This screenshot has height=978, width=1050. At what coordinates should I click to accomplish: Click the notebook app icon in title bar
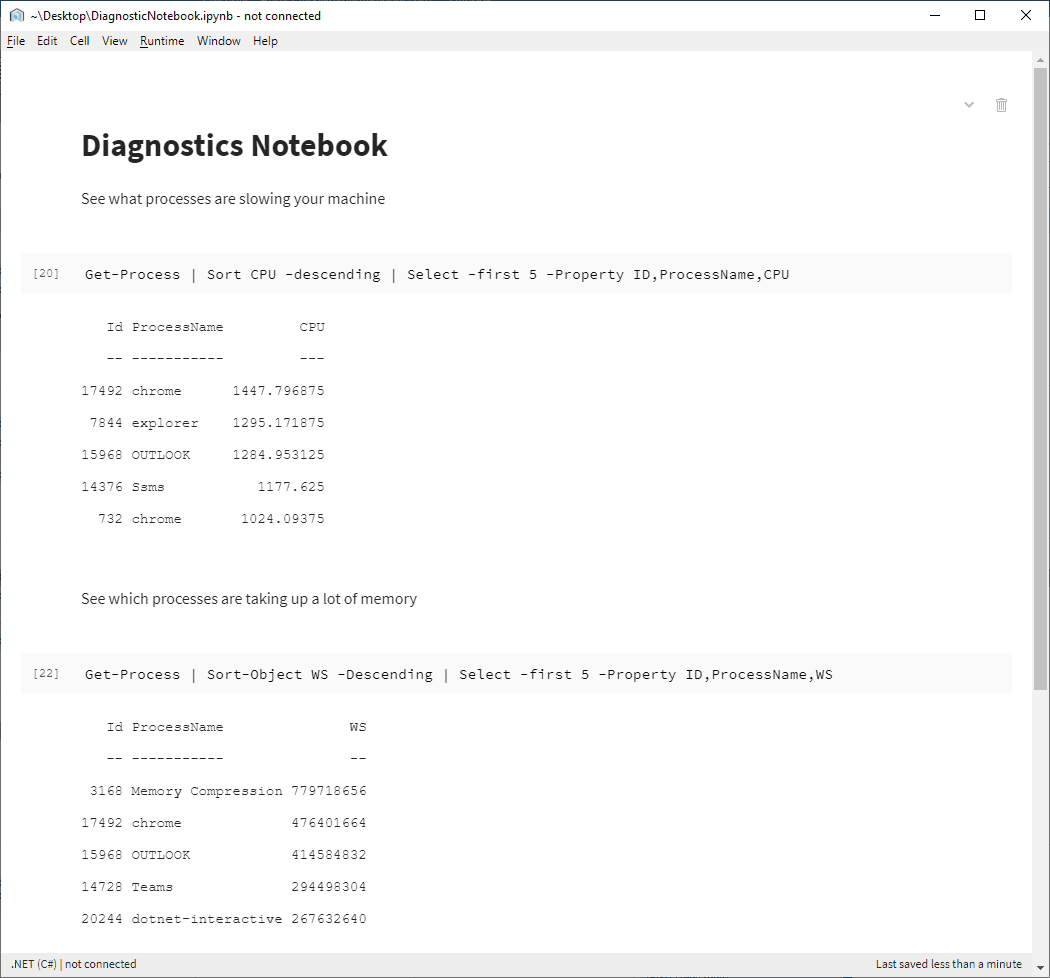pos(17,15)
